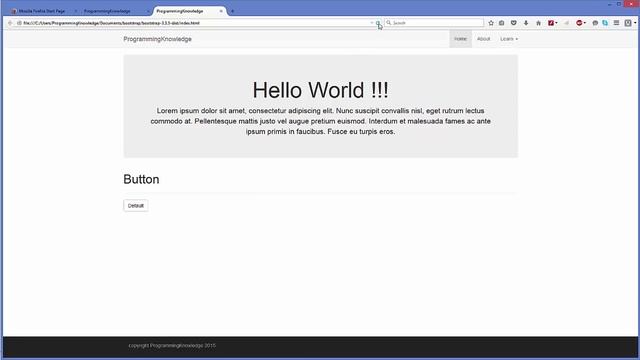Click the browser back arrow button
Image resolution: width=640 pixels, height=360 pixels.
pos(10,23)
